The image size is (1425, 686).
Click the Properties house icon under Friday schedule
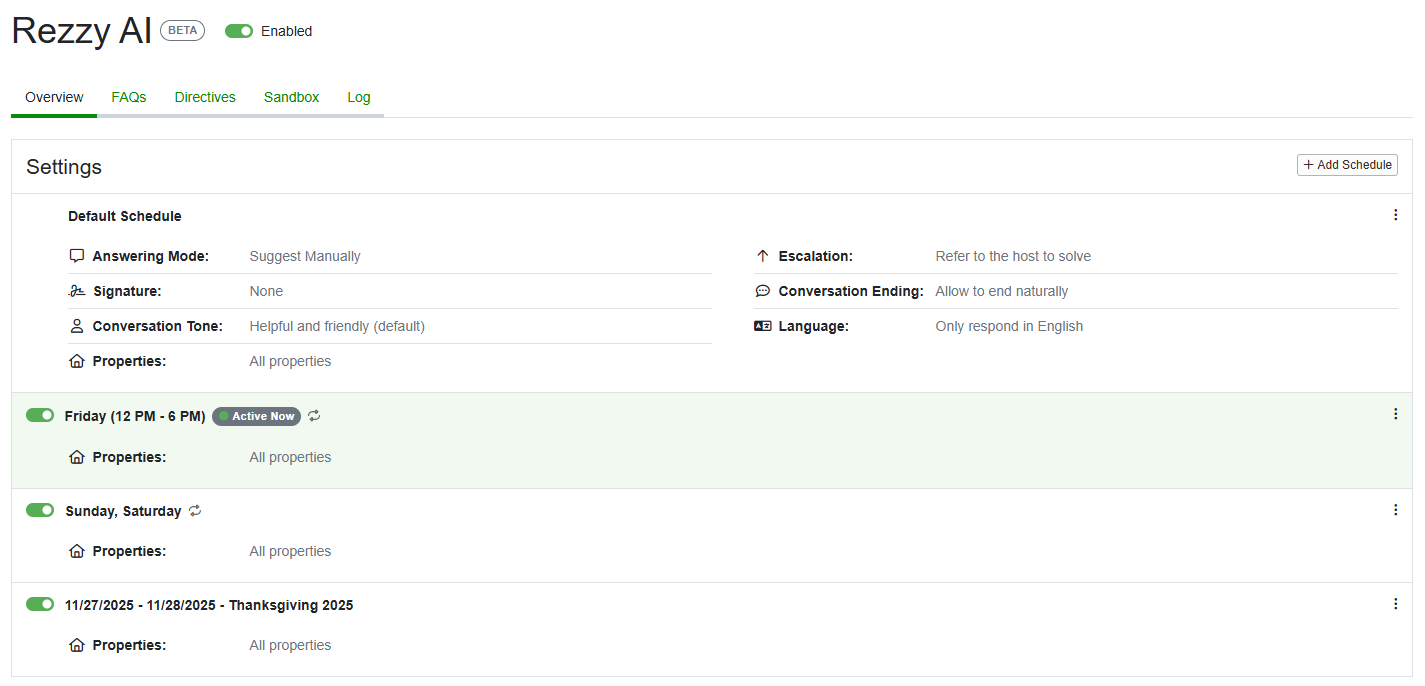pyautogui.click(x=77, y=456)
